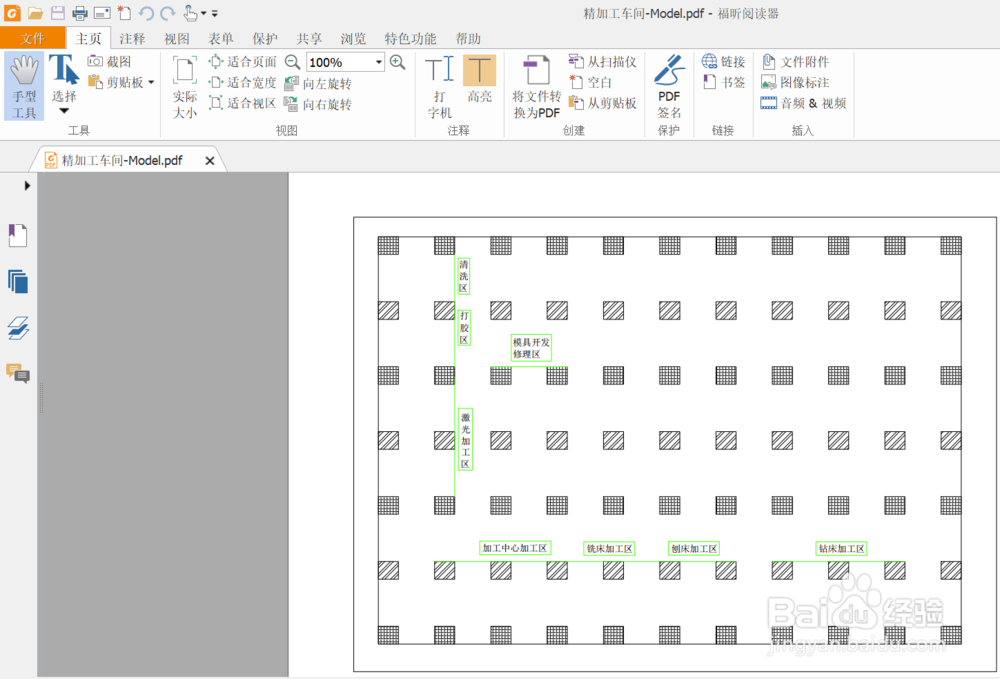Screen dimensions: 1000x679
Task: Create PDF from clipboard (从剪贴板)
Action: (602, 103)
